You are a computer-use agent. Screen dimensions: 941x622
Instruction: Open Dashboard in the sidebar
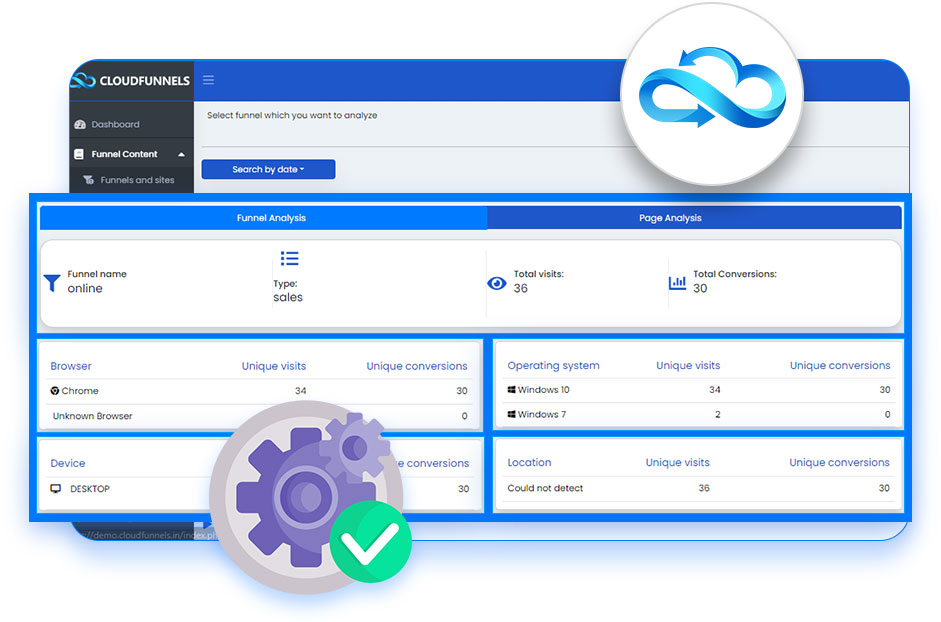(x=115, y=124)
